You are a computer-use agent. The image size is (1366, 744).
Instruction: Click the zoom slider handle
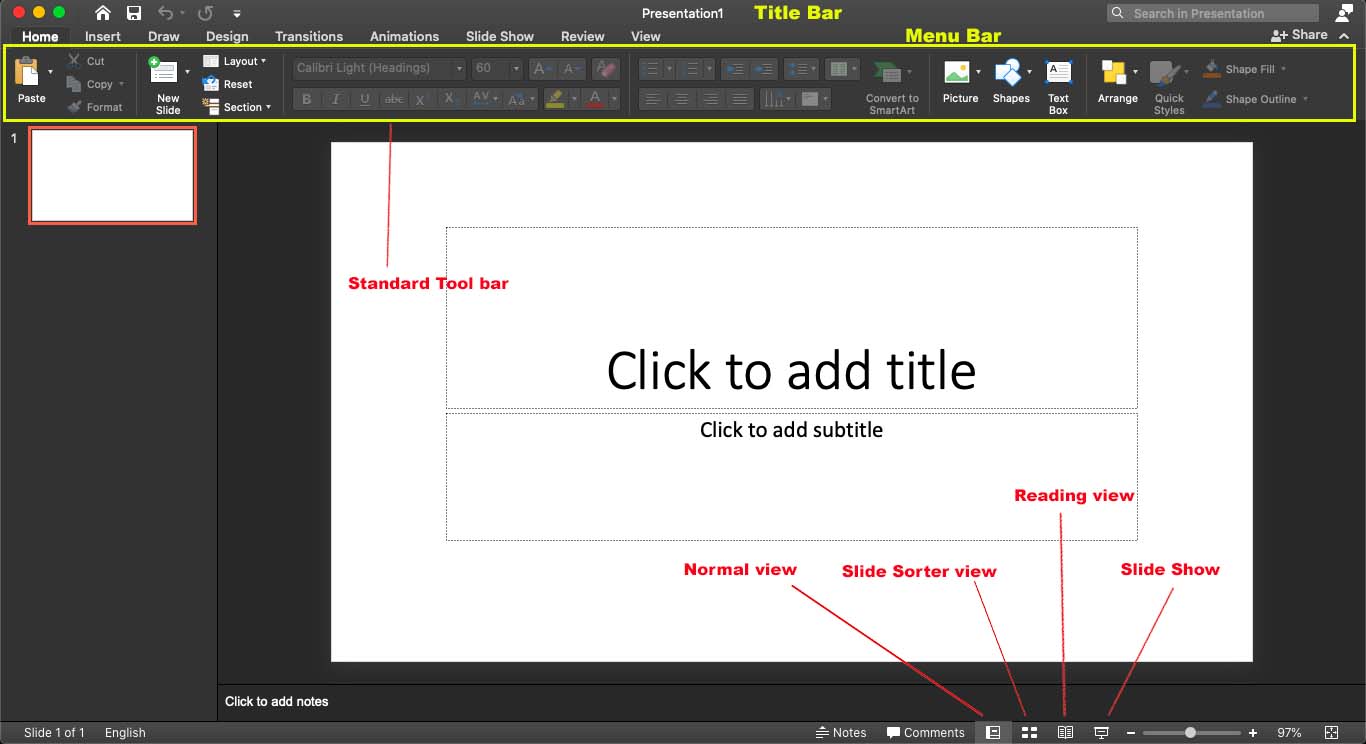[1190, 733]
